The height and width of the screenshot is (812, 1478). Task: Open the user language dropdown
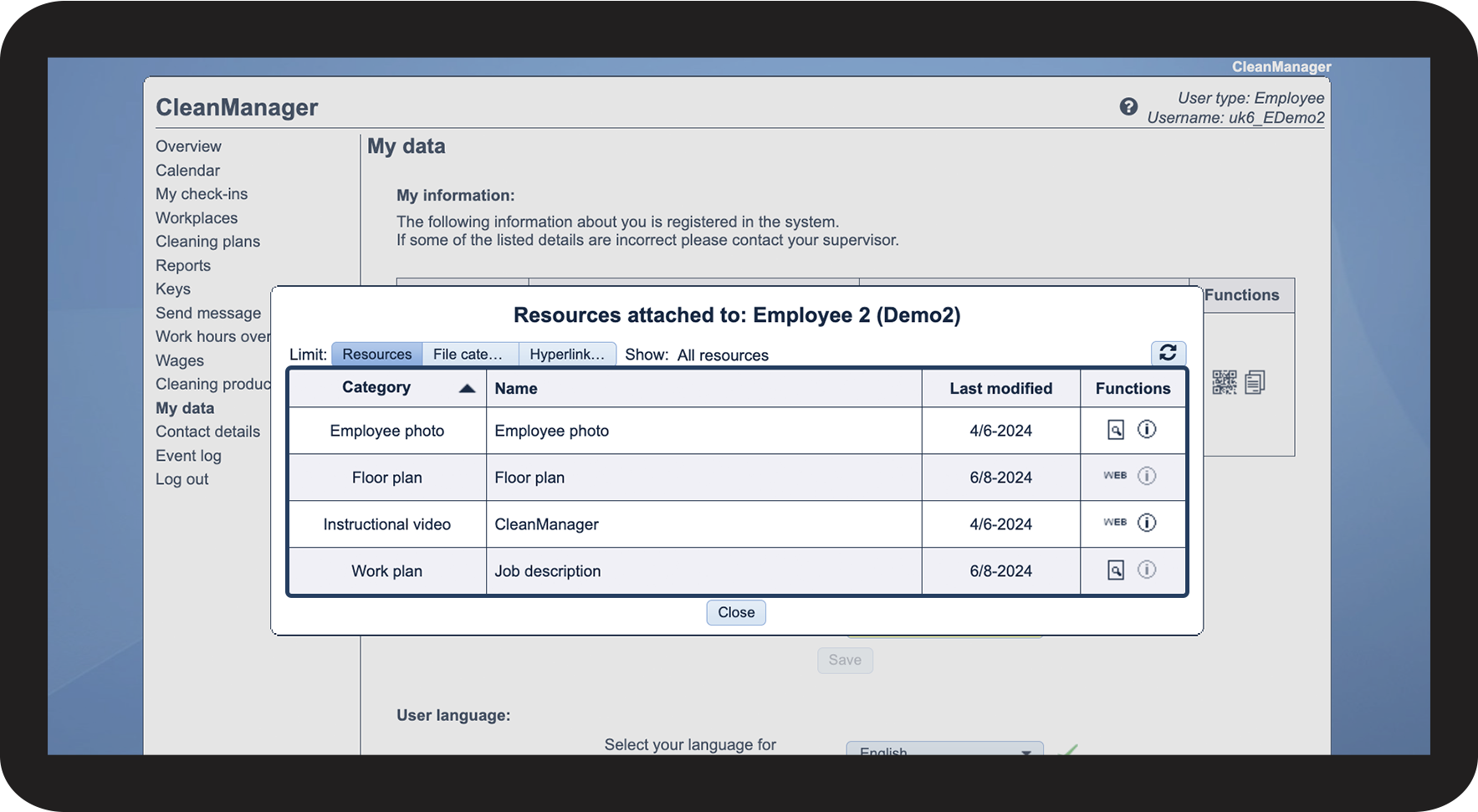tap(944, 749)
